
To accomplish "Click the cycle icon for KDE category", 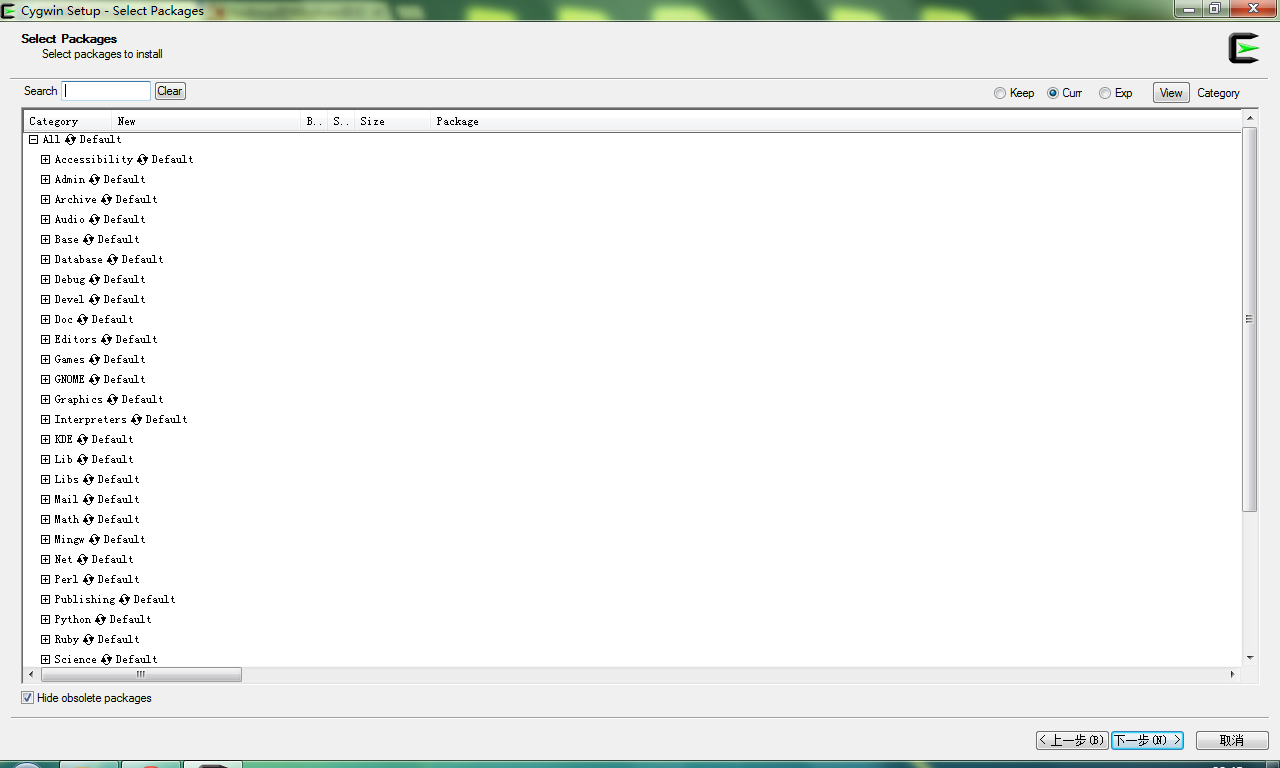I will 83,439.
